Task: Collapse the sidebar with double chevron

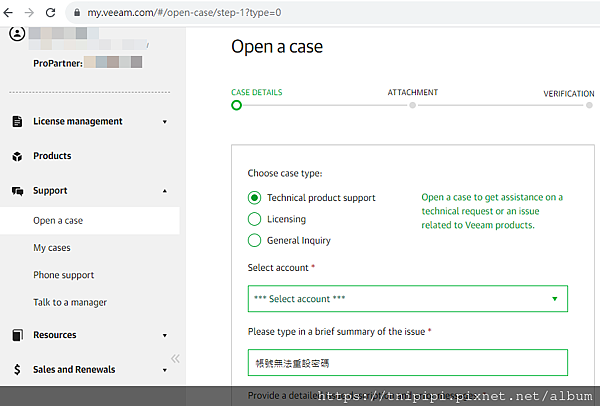Action: tap(175, 359)
